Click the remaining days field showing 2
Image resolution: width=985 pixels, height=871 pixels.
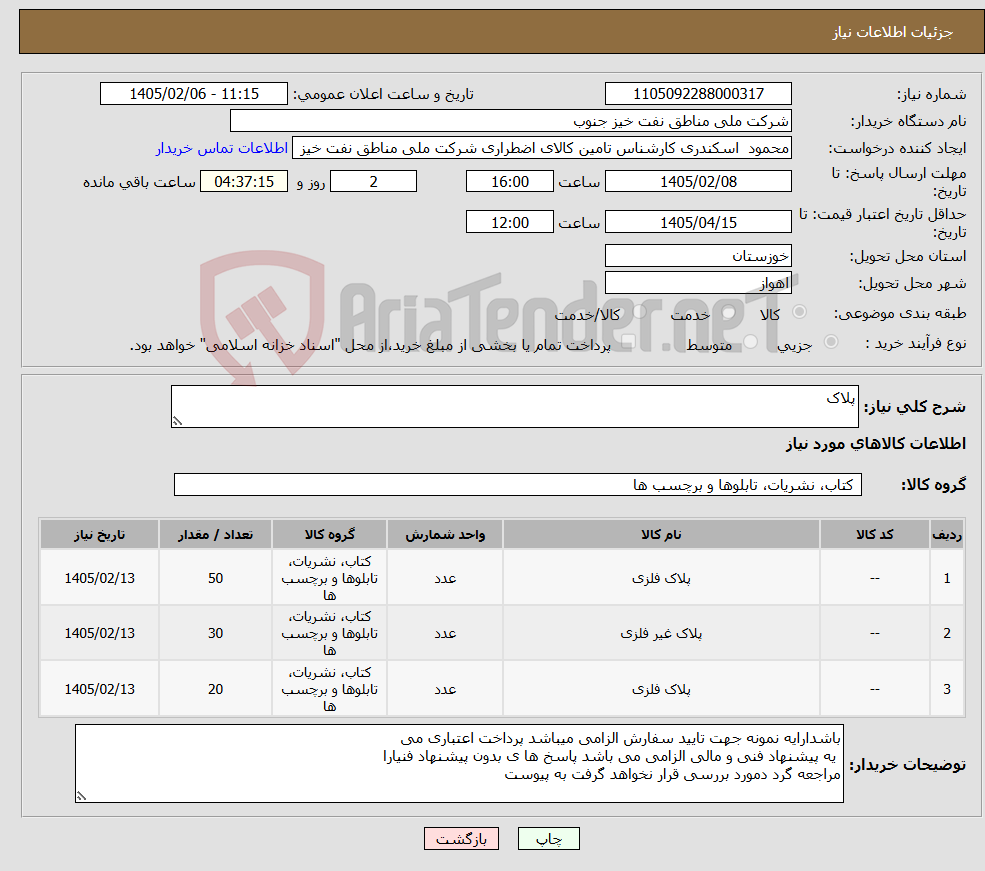373,181
